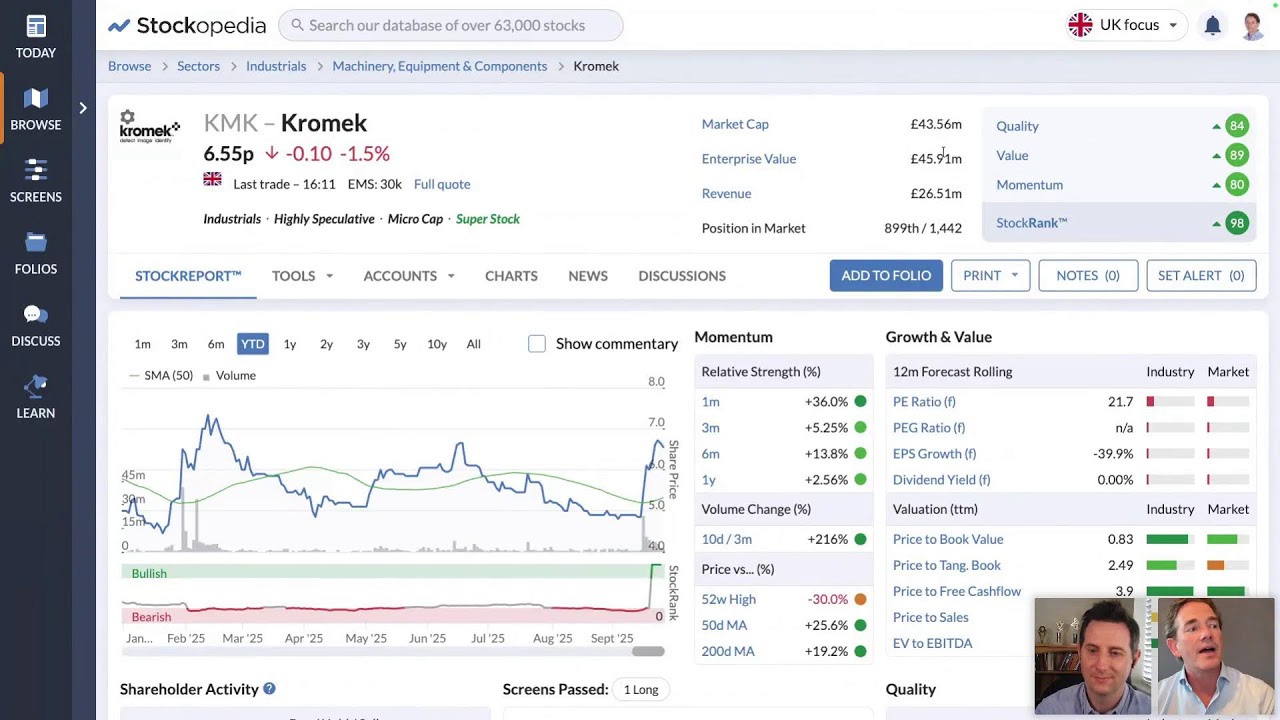Open the Full quote link

(442, 184)
